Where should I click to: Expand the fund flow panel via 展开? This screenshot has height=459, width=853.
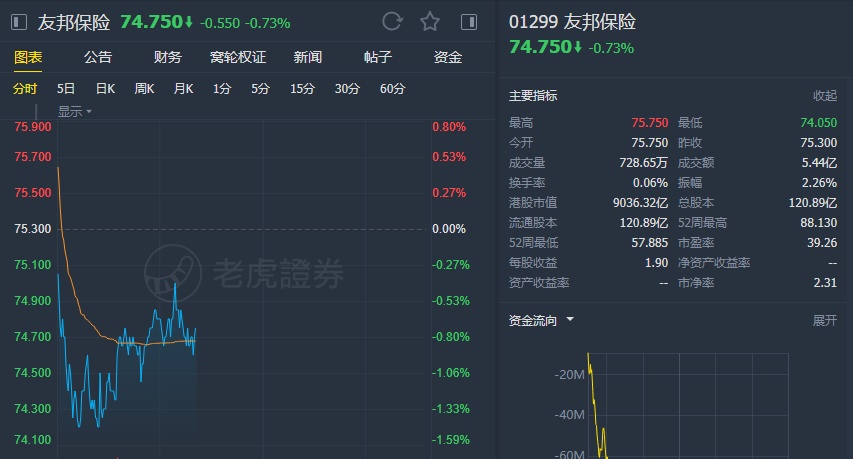pos(824,320)
